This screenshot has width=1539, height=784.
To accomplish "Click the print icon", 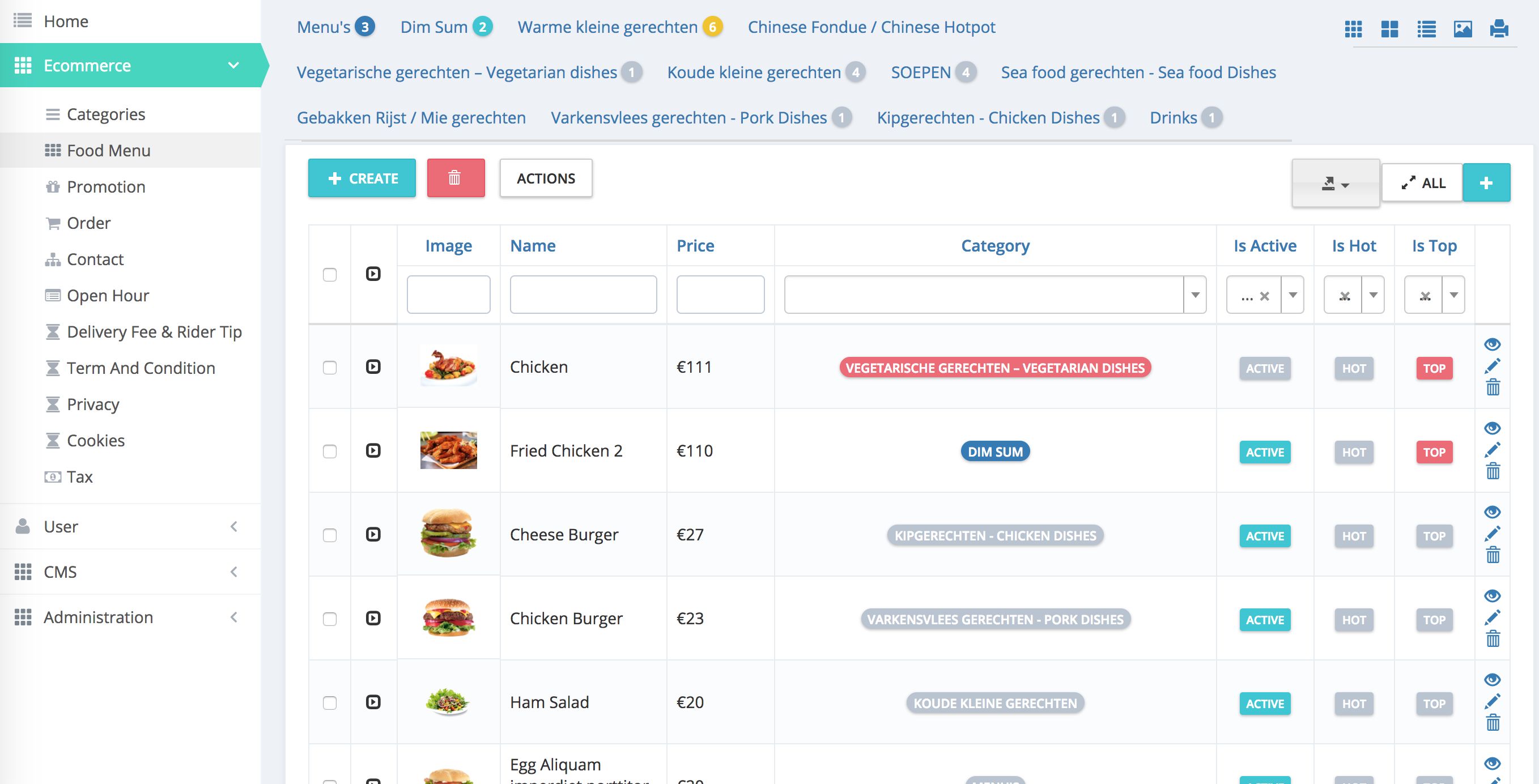I will point(1499,29).
